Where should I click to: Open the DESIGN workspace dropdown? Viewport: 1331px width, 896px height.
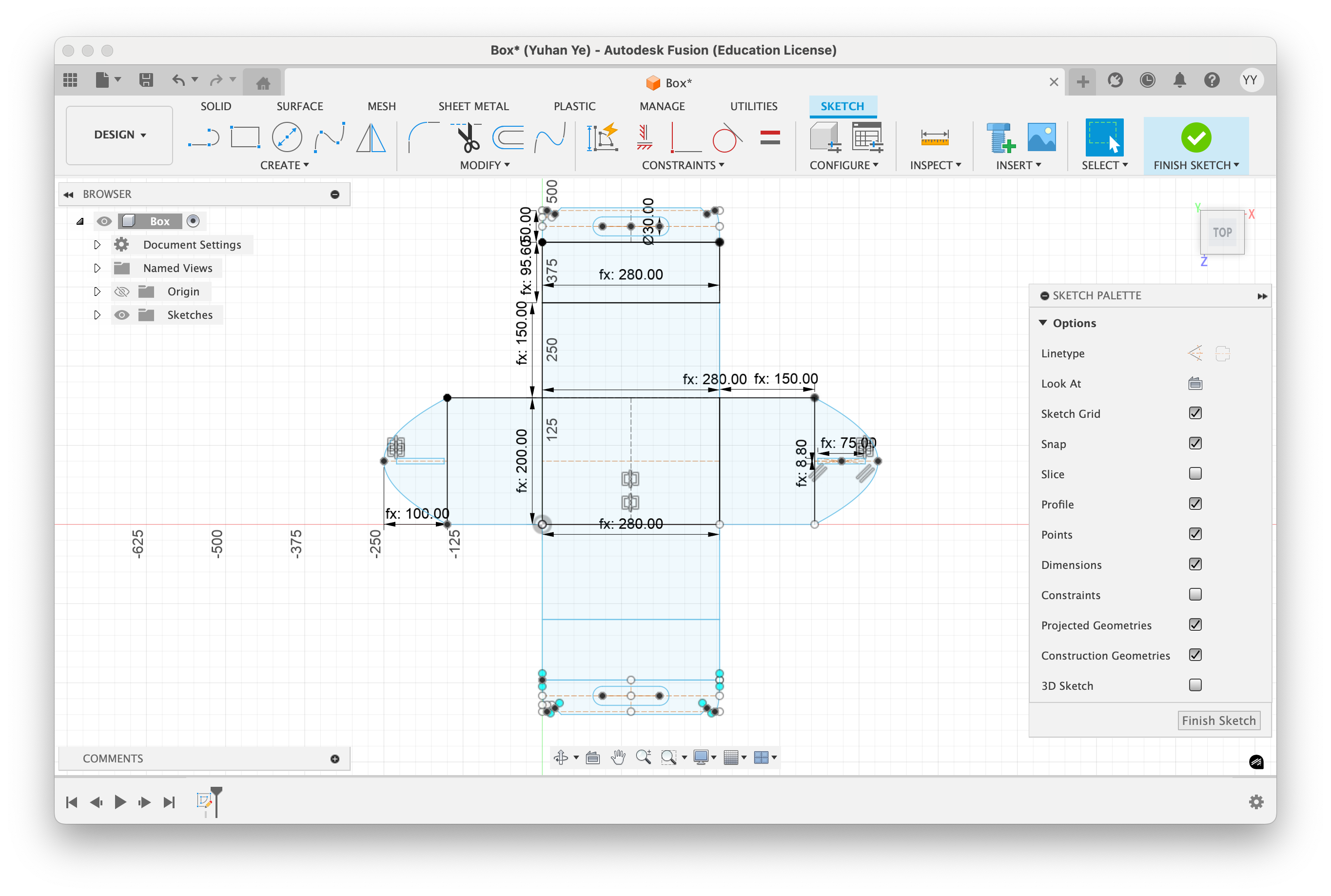click(x=119, y=135)
